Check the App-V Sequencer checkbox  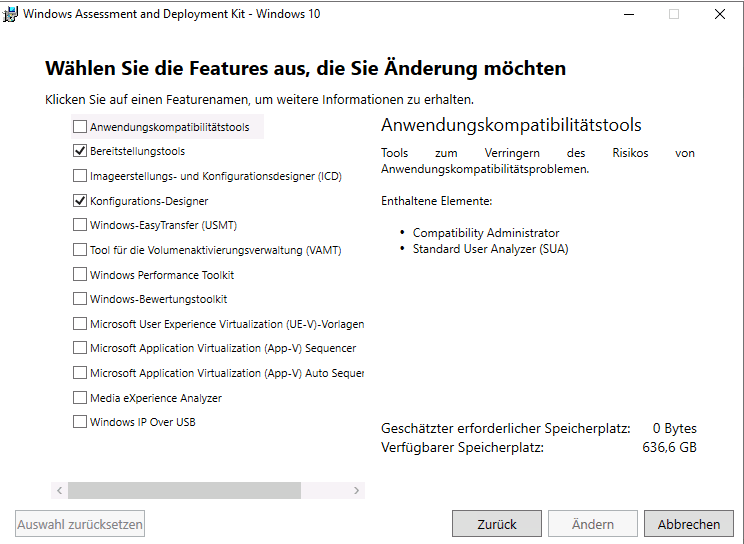point(80,348)
